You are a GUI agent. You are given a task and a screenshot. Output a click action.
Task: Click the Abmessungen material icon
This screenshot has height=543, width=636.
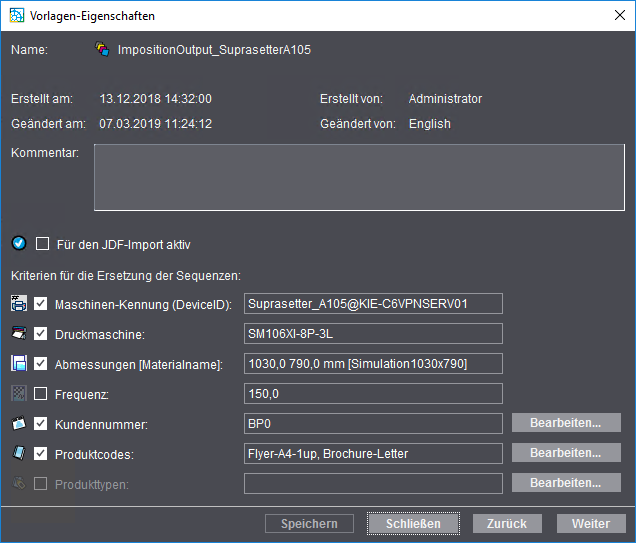click(x=18, y=363)
